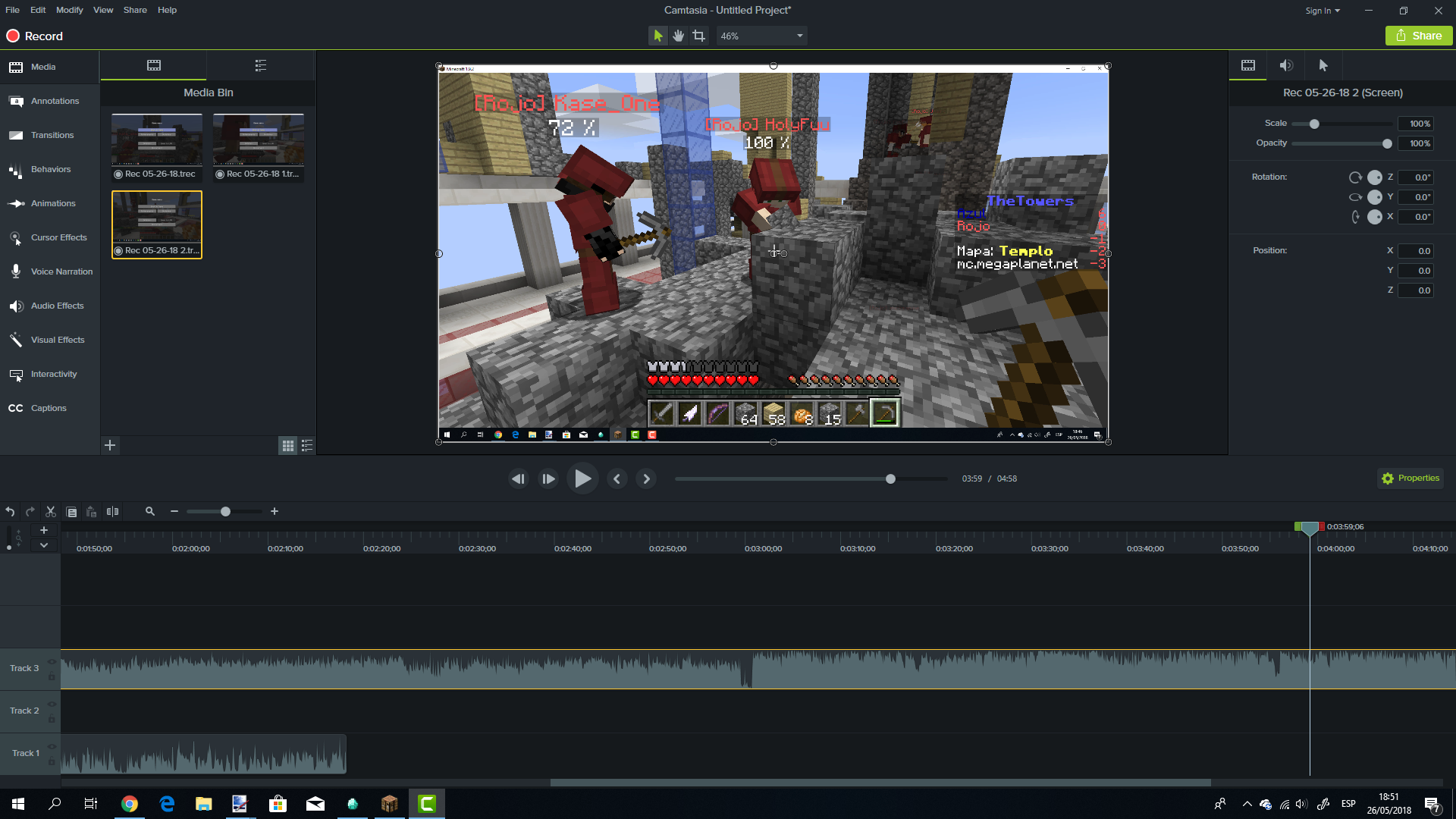This screenshot has width=1456, height=819.
Task: Select the Rec 05-26-18 1.trec thumbnail
Action: pyautogui.click(x=259, y=147)
